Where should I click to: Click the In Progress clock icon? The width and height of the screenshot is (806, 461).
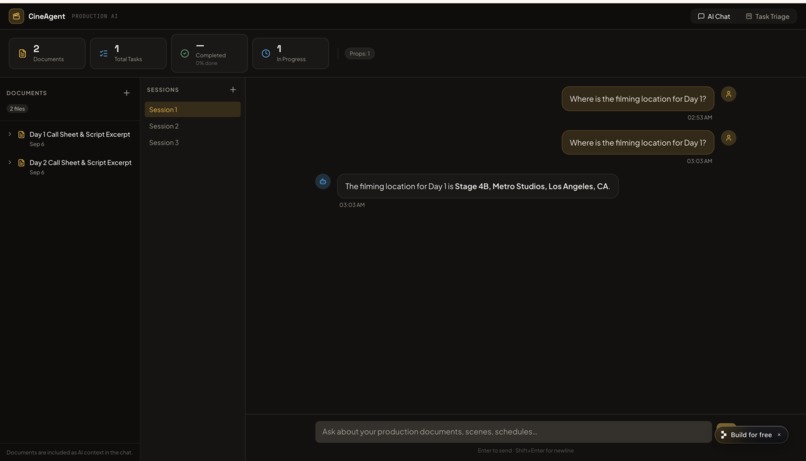(x=266, y=53)
